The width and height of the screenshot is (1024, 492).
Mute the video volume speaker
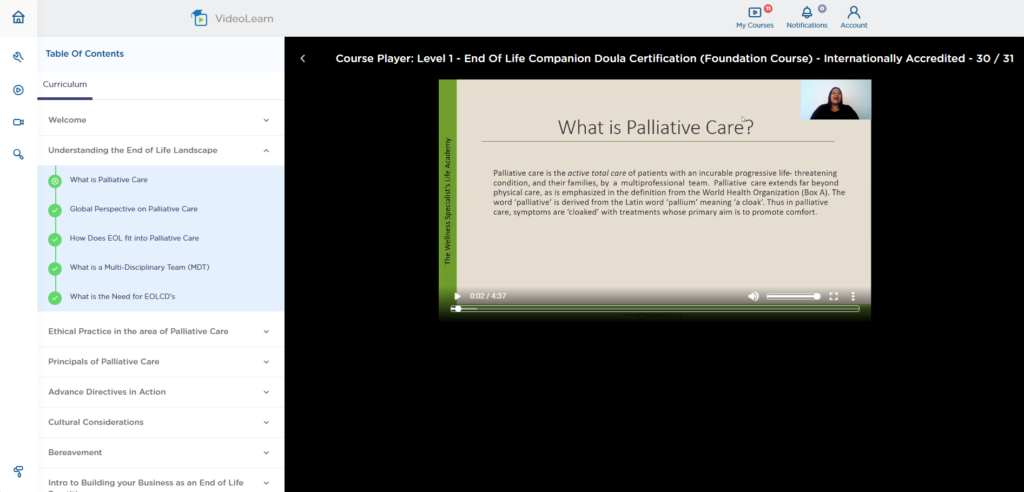[x=753, y=296]
